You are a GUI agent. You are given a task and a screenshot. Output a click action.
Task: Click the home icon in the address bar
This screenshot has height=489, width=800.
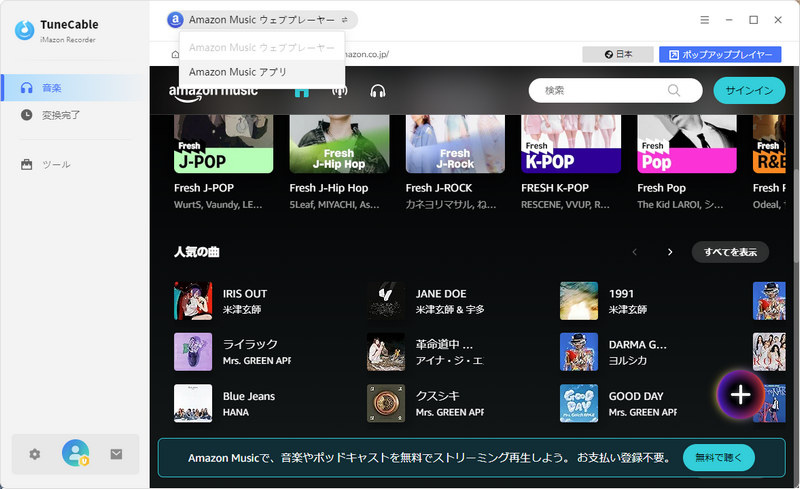175,54
